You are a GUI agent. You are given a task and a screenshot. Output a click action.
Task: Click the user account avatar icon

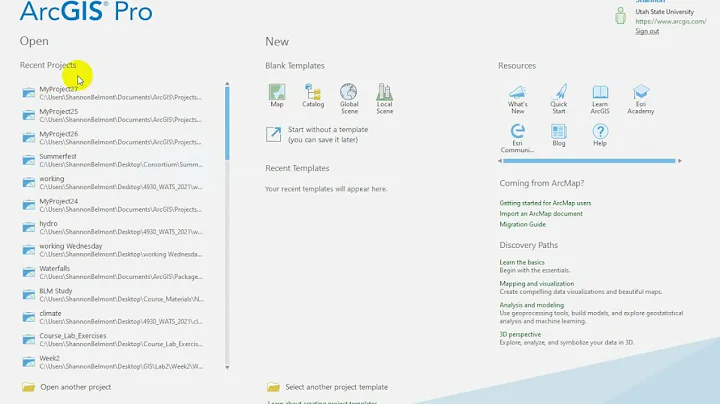620,16
